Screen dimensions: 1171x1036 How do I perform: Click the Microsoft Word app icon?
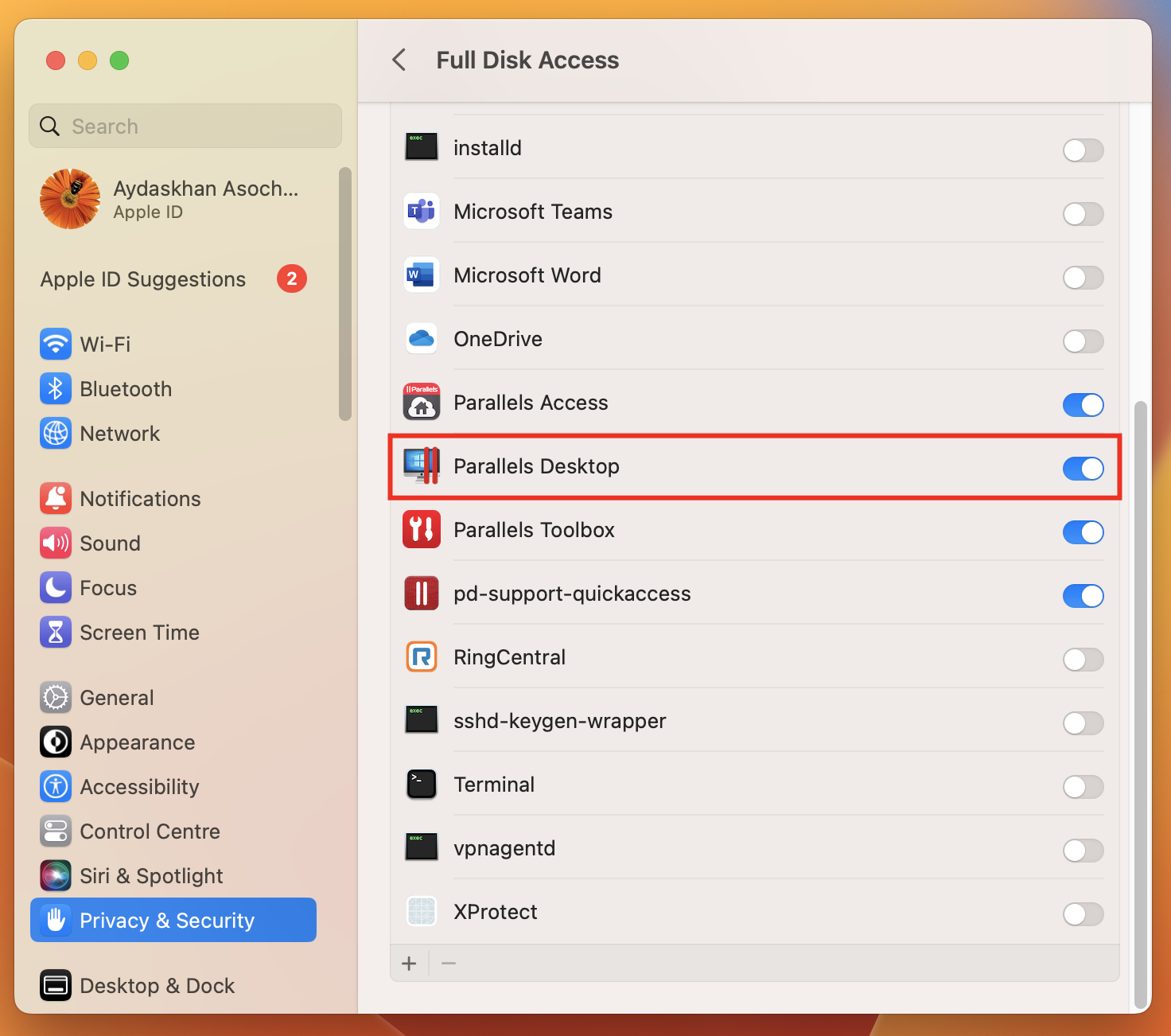422,275
